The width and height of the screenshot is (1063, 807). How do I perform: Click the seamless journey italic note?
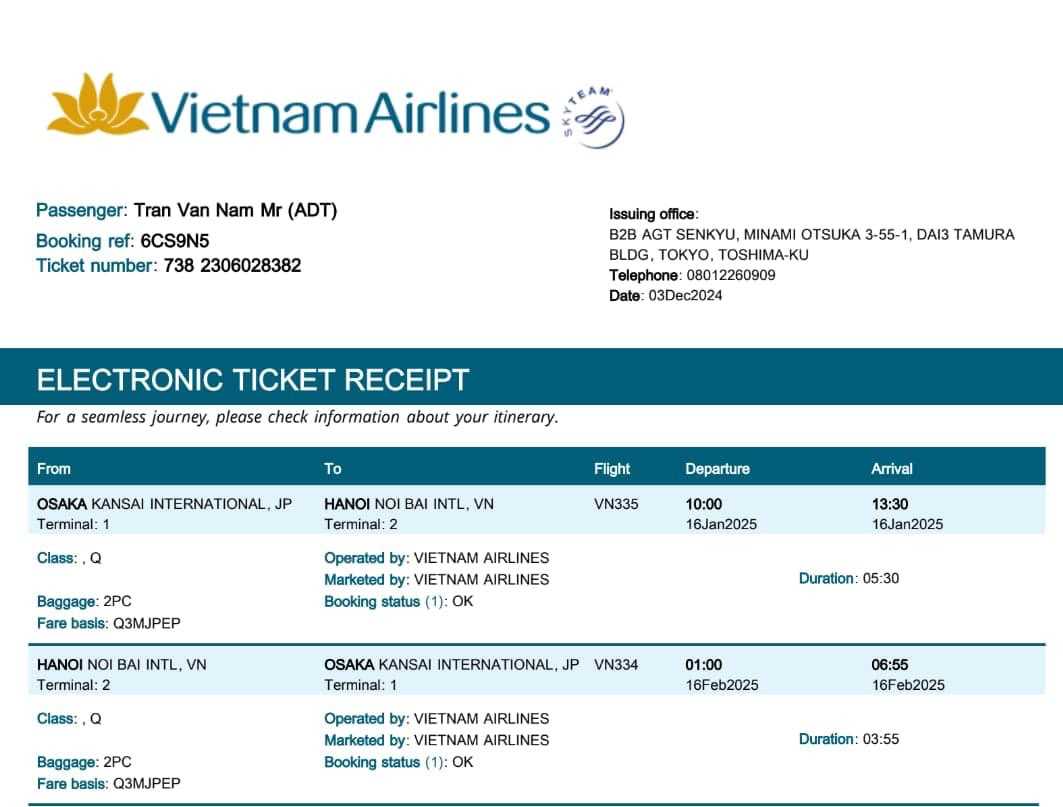(297, 417)
